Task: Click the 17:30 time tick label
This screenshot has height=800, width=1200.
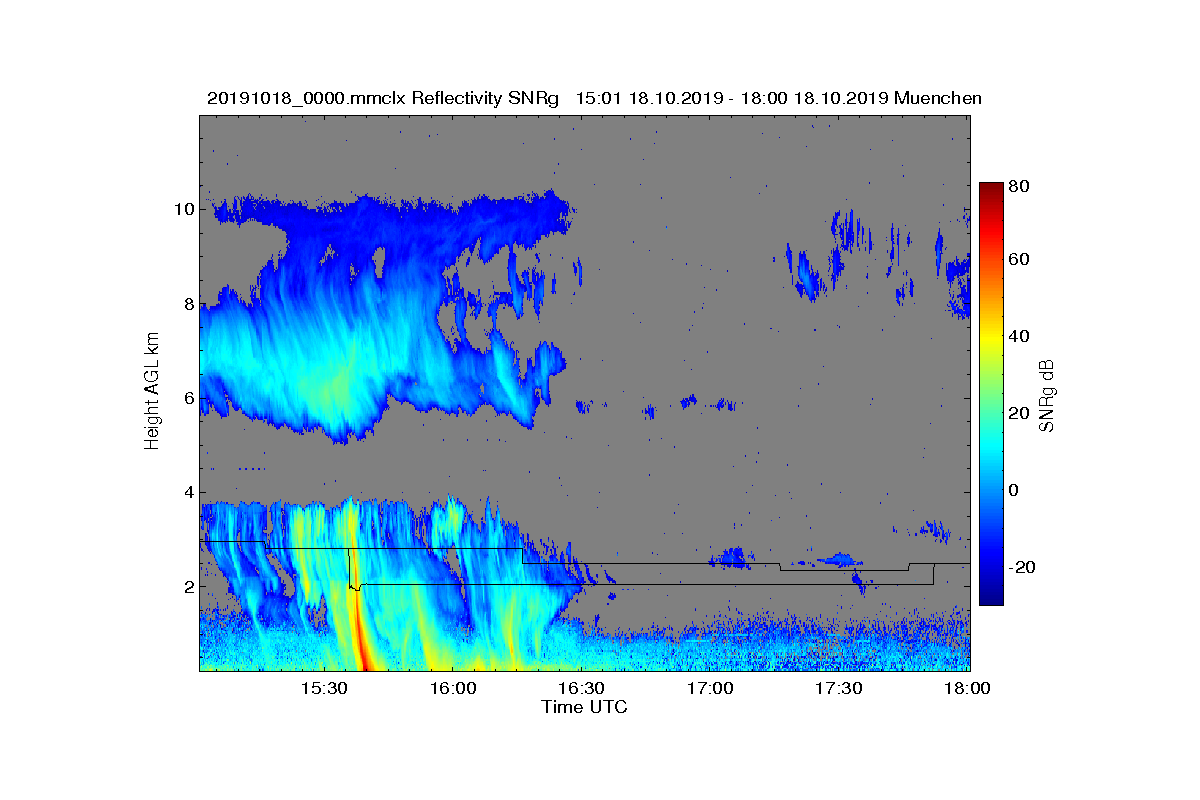Action: pyautogui.click(x=839, y=689)
